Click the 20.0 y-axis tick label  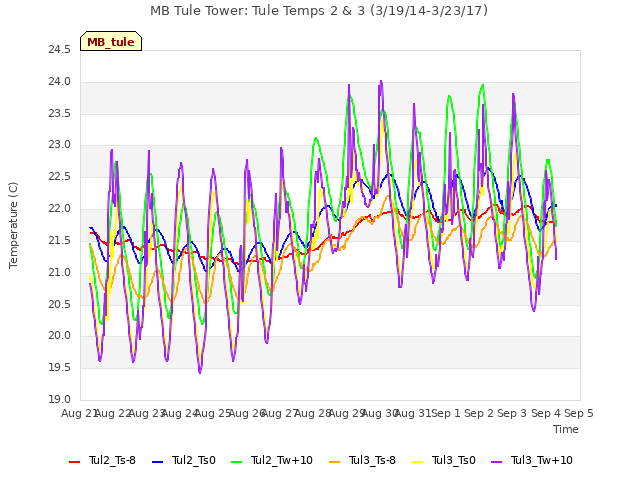point(60,336)
